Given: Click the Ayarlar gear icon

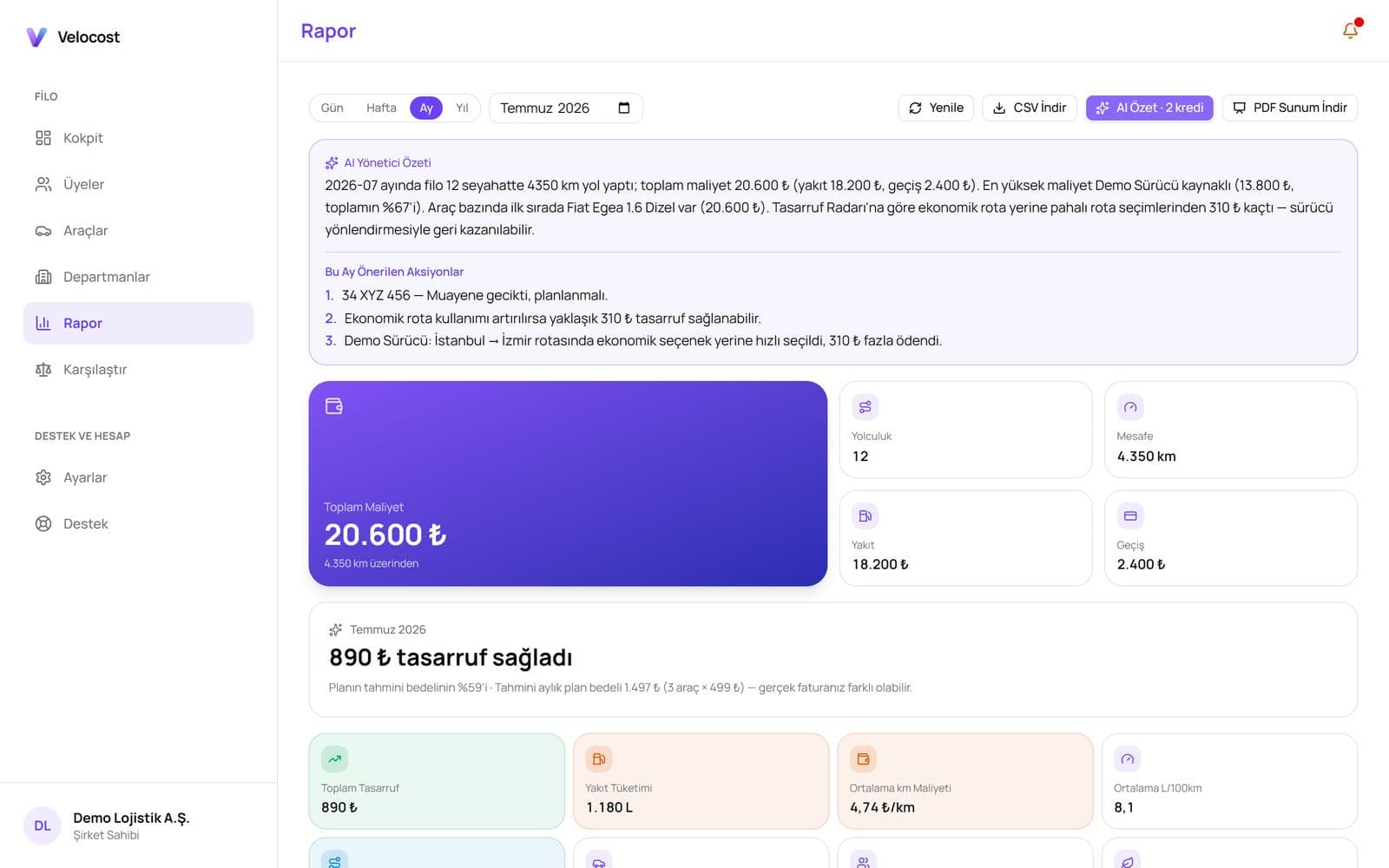Looking at the screenshot, I should [x=43, y=477].
